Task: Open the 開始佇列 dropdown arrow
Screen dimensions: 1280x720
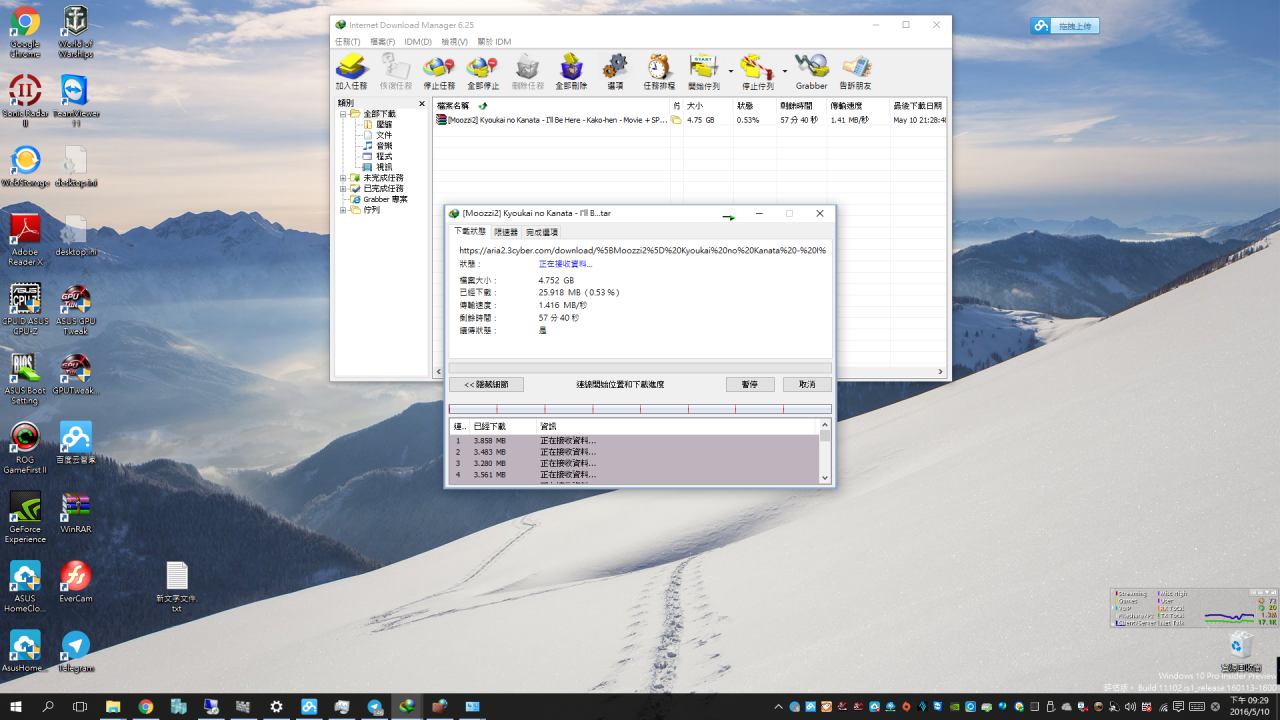Action: coord(731,72)
